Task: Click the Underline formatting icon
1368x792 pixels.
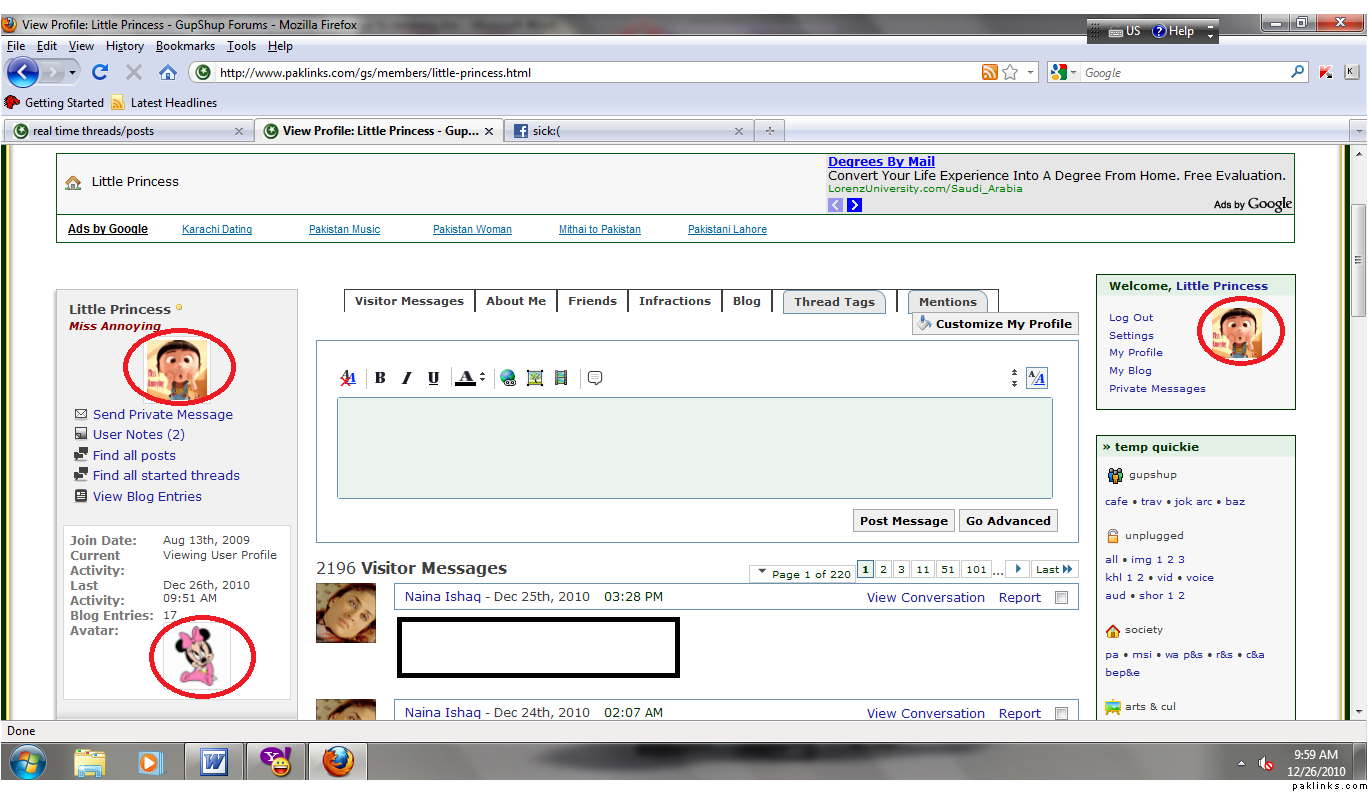Action: (433, 378)
